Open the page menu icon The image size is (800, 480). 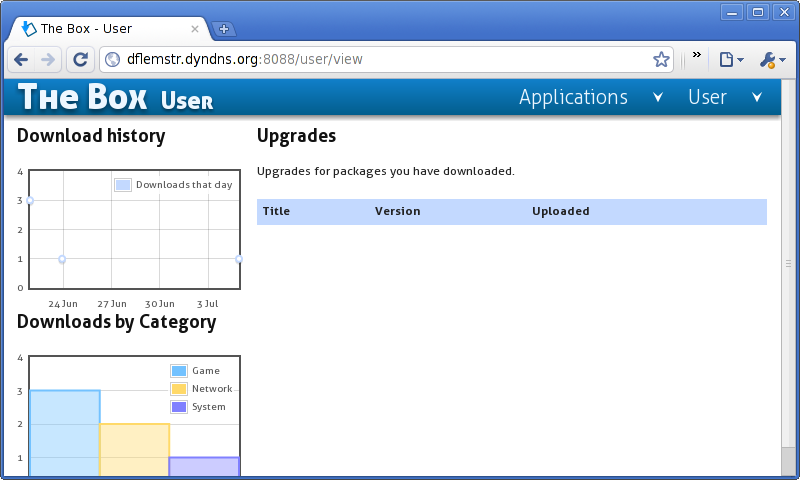pos(731,60)
